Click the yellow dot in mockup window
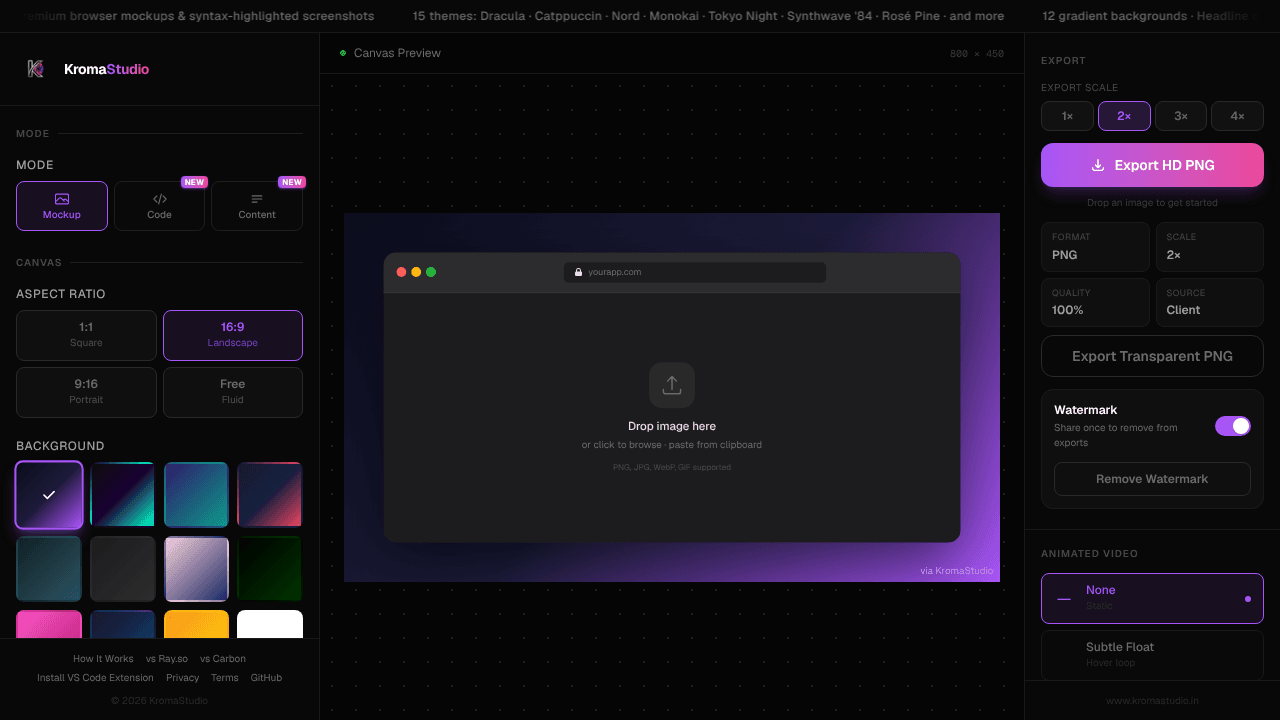The width and height of the screenshot is (1280, 720). (416, 272)
